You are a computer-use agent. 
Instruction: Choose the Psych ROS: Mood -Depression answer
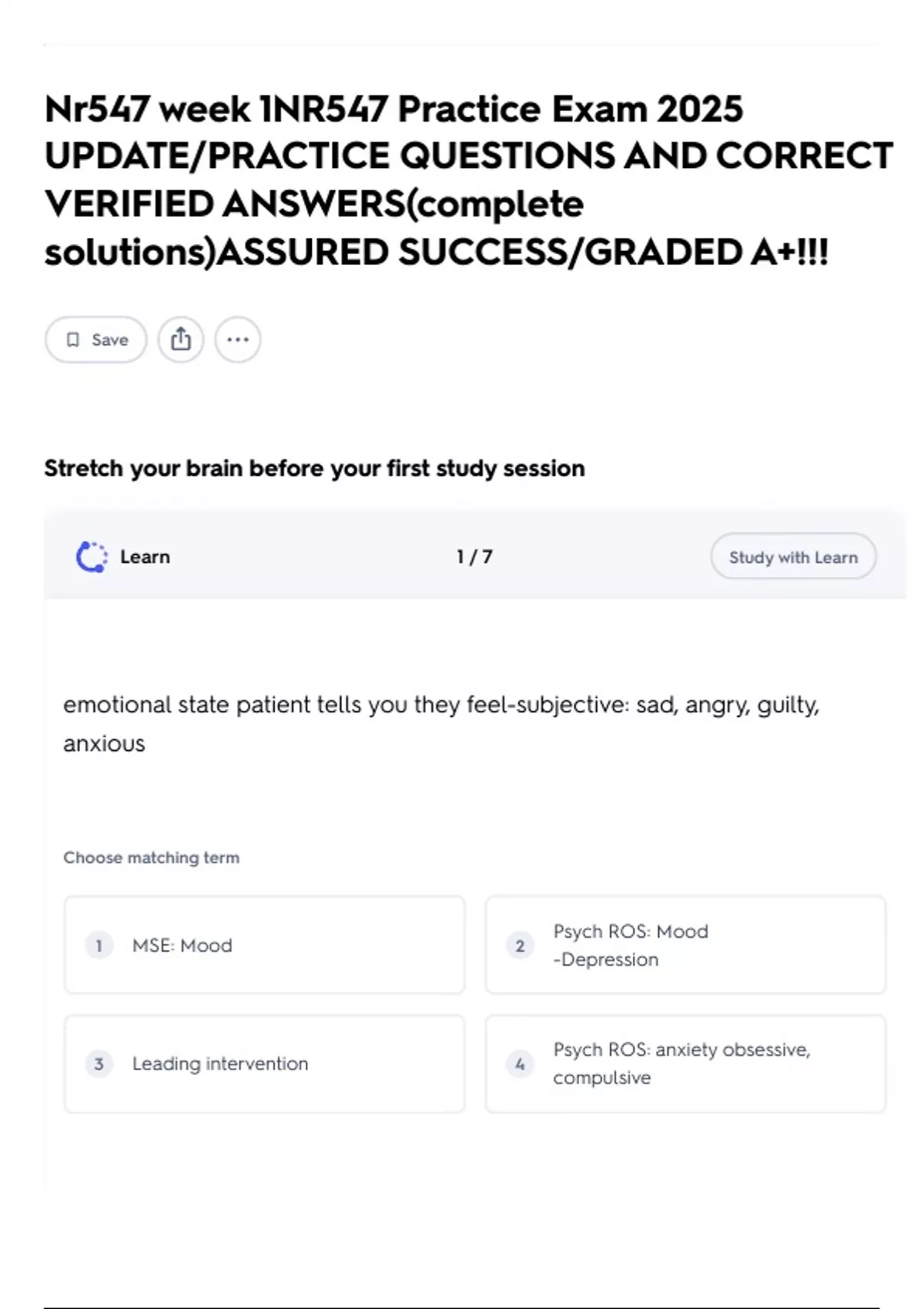coord(685,945)
